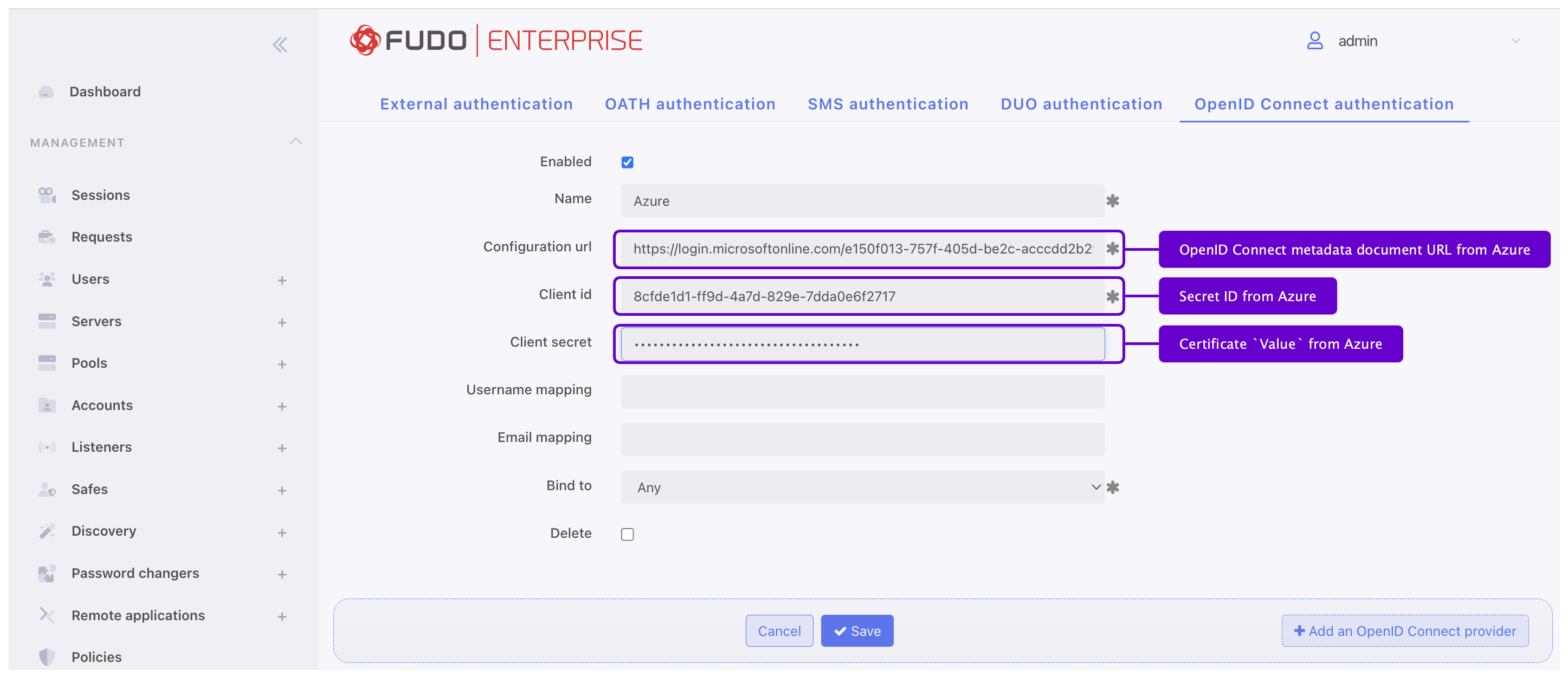Tick the Delete checkbox

[628, 535]
